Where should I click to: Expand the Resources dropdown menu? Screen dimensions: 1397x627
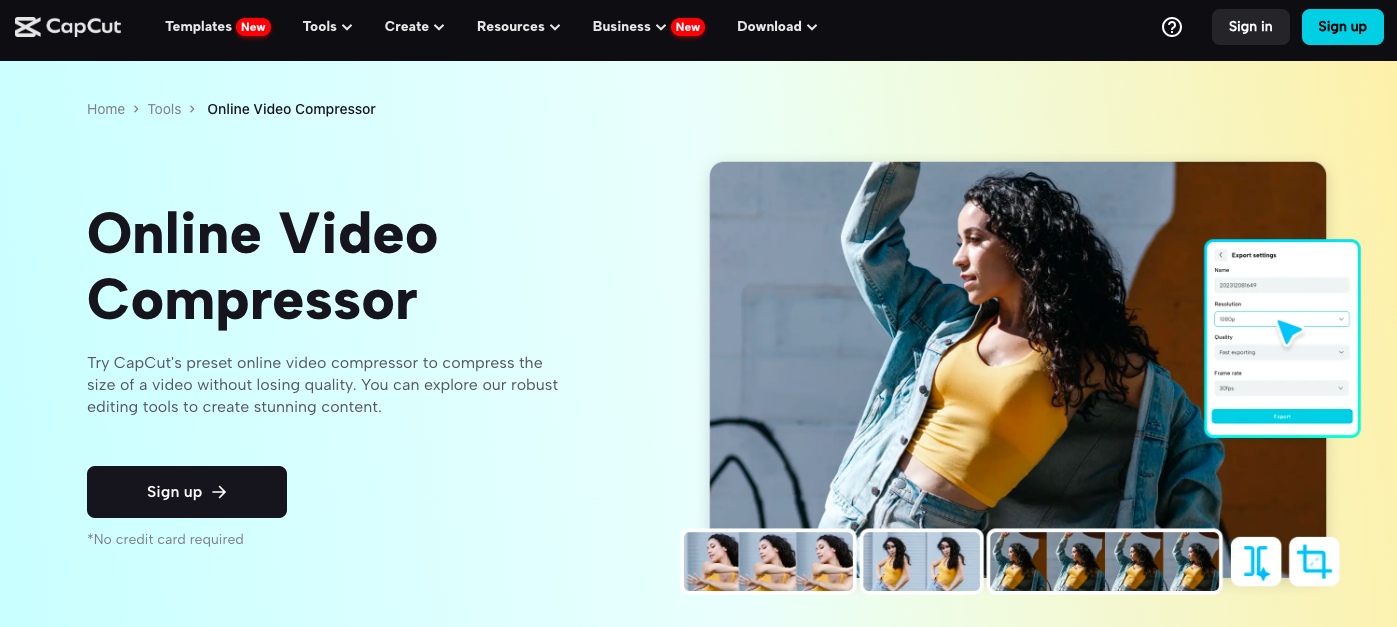[518, 27]
